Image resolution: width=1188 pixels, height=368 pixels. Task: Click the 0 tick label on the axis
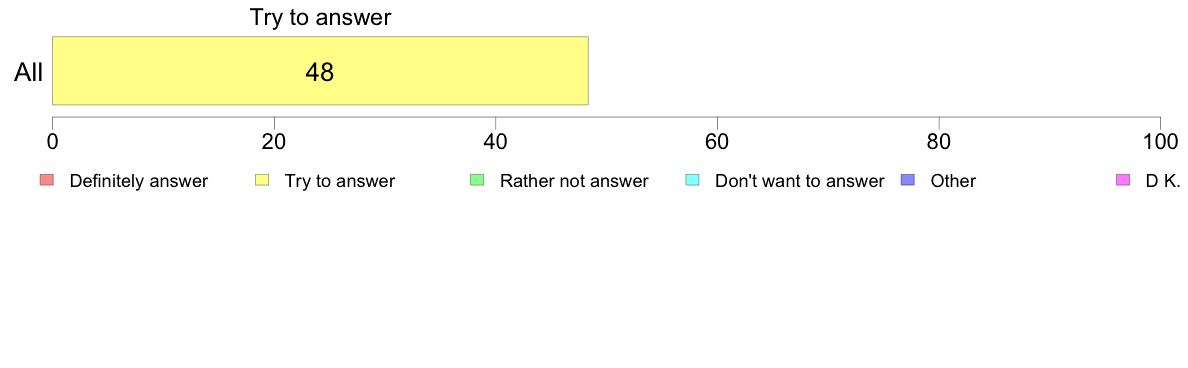(x=52, y=141)
